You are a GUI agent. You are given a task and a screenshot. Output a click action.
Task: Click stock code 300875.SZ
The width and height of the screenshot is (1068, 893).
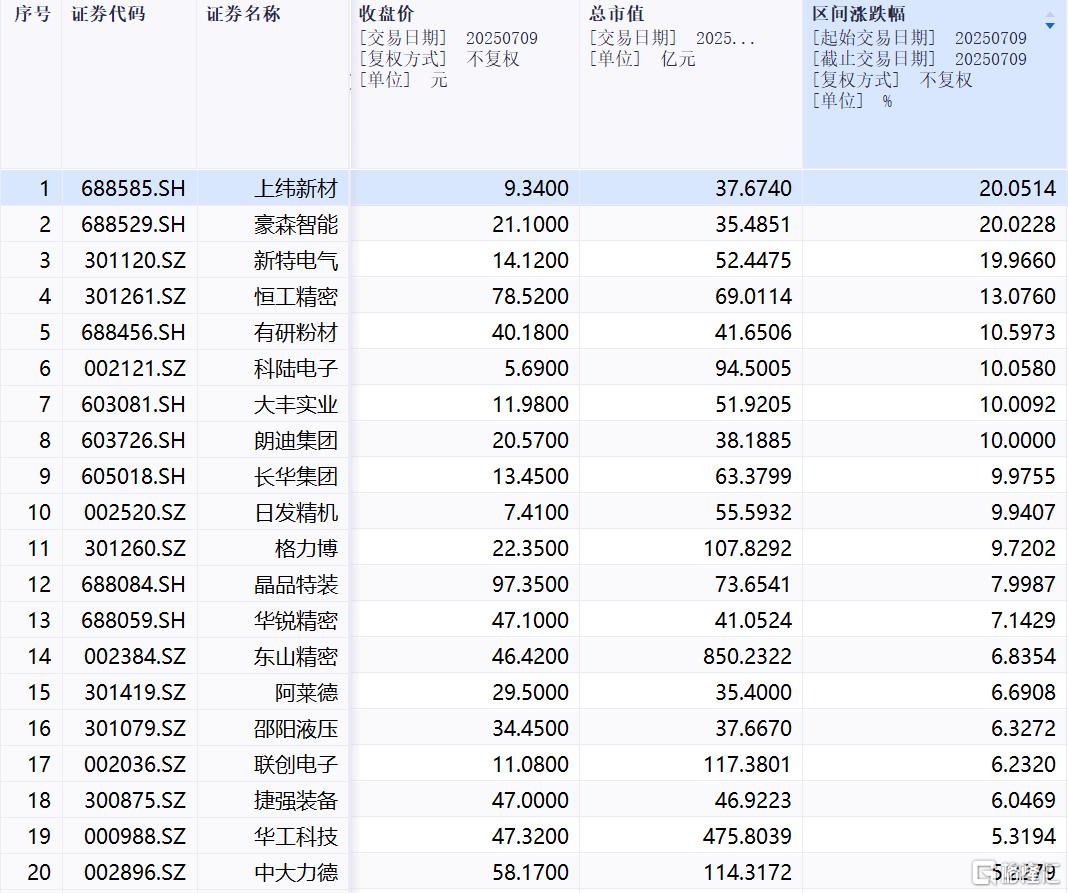point(135,800)
